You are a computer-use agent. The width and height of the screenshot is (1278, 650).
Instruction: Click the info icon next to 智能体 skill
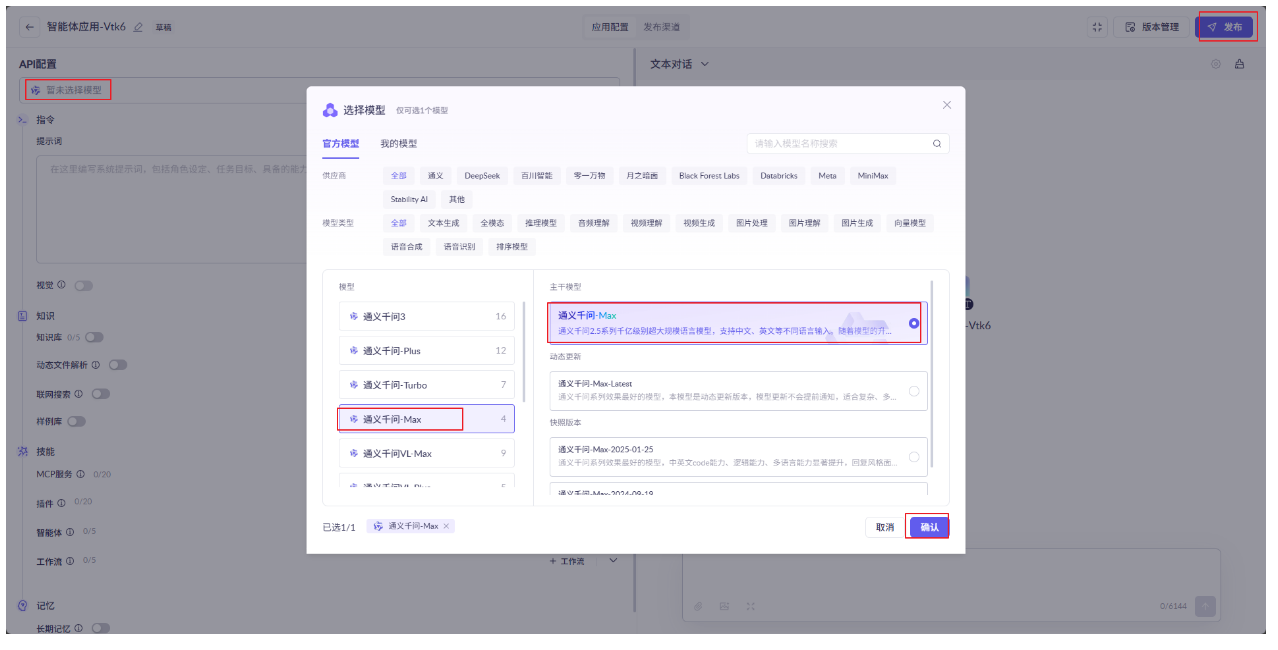[x=70, y=532]
